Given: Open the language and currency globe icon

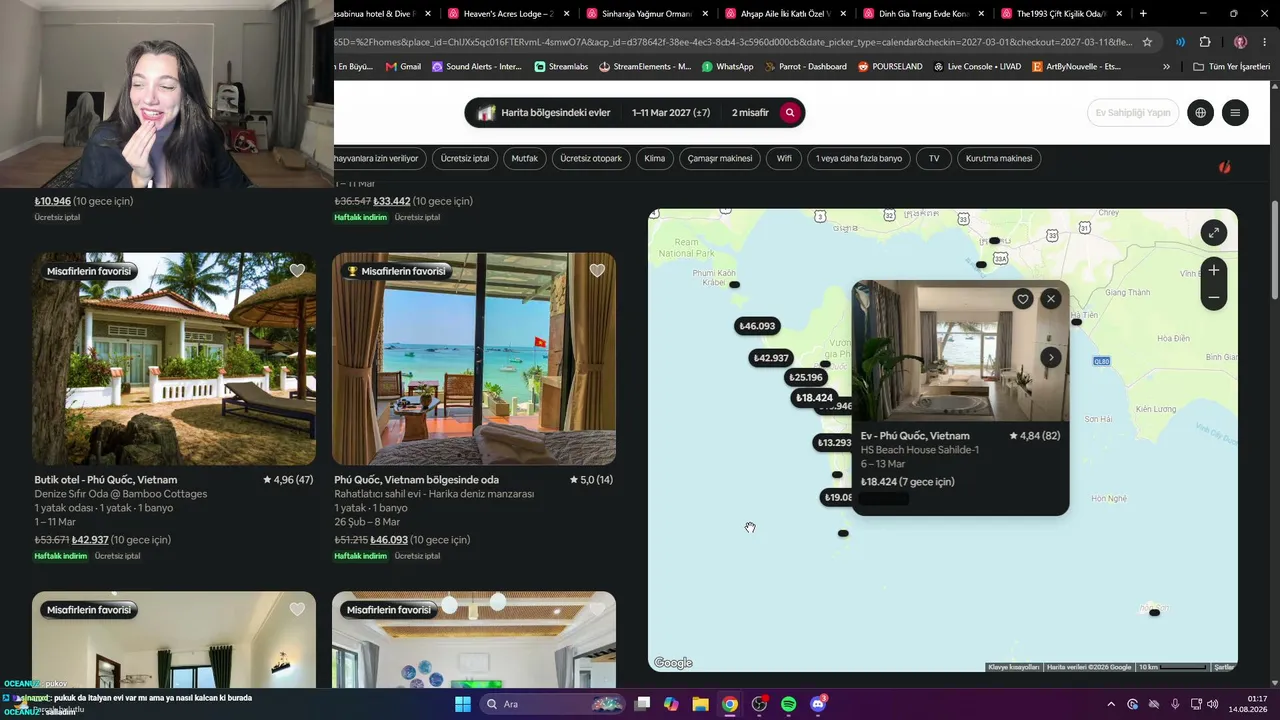Looking at the screenshot, I should [x=1201, y=113].
